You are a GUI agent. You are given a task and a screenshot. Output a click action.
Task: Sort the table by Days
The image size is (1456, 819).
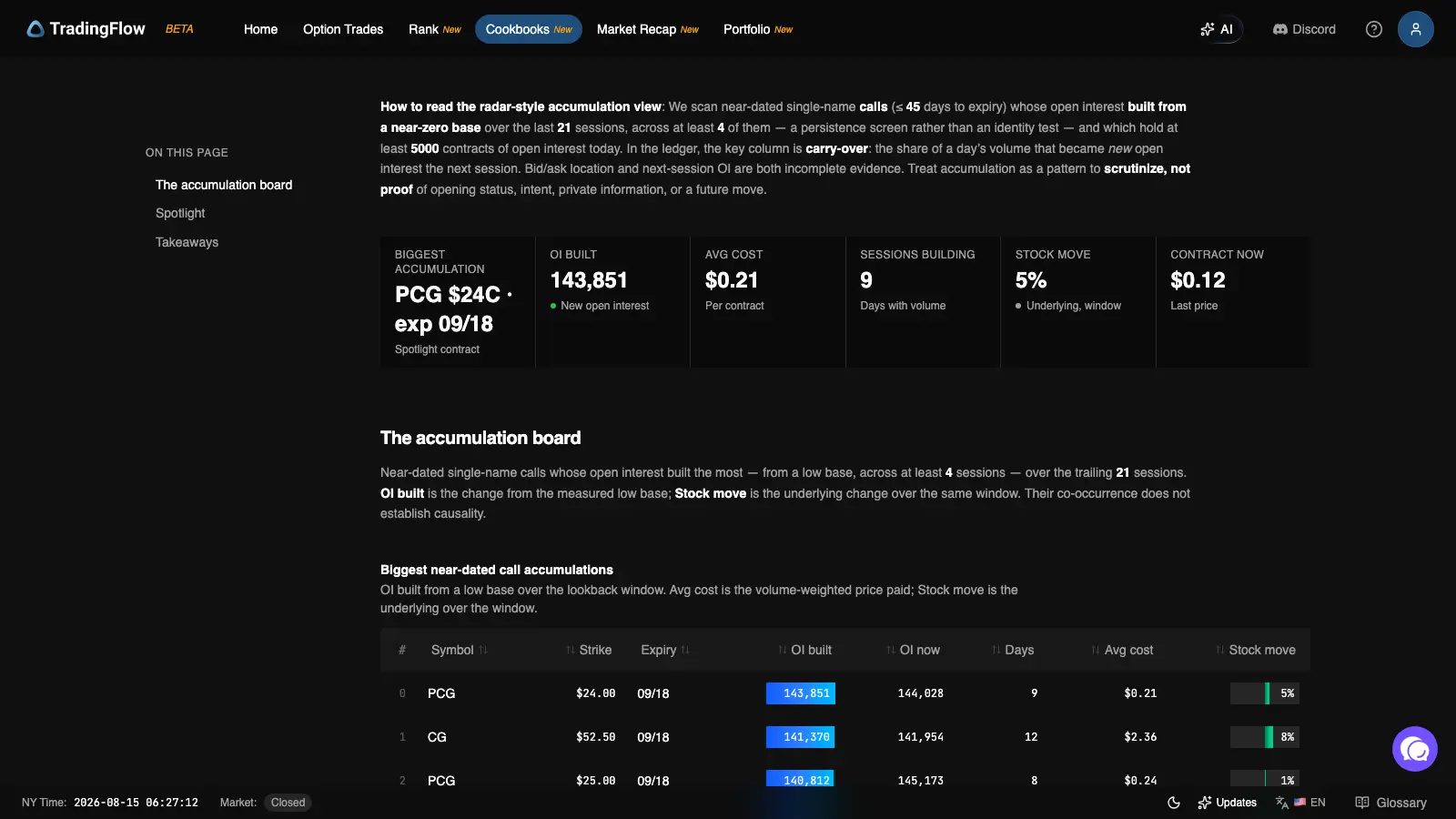pyautogui.click(x=1013, y=650)
